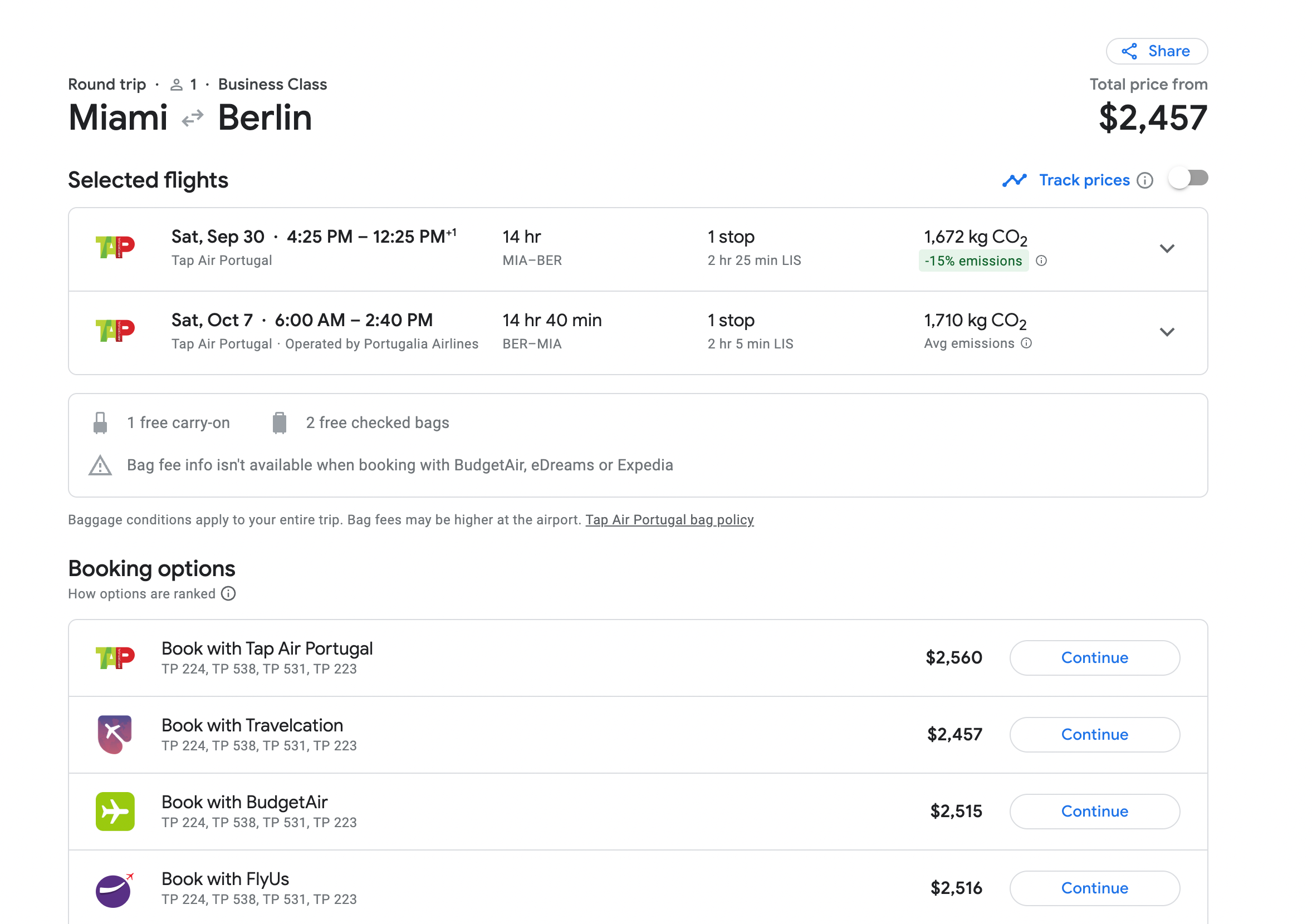This screenshot has width=1312, height=924.
Task: Open the Tap Air Portugal bag policy link
Action: coord(669,520)
